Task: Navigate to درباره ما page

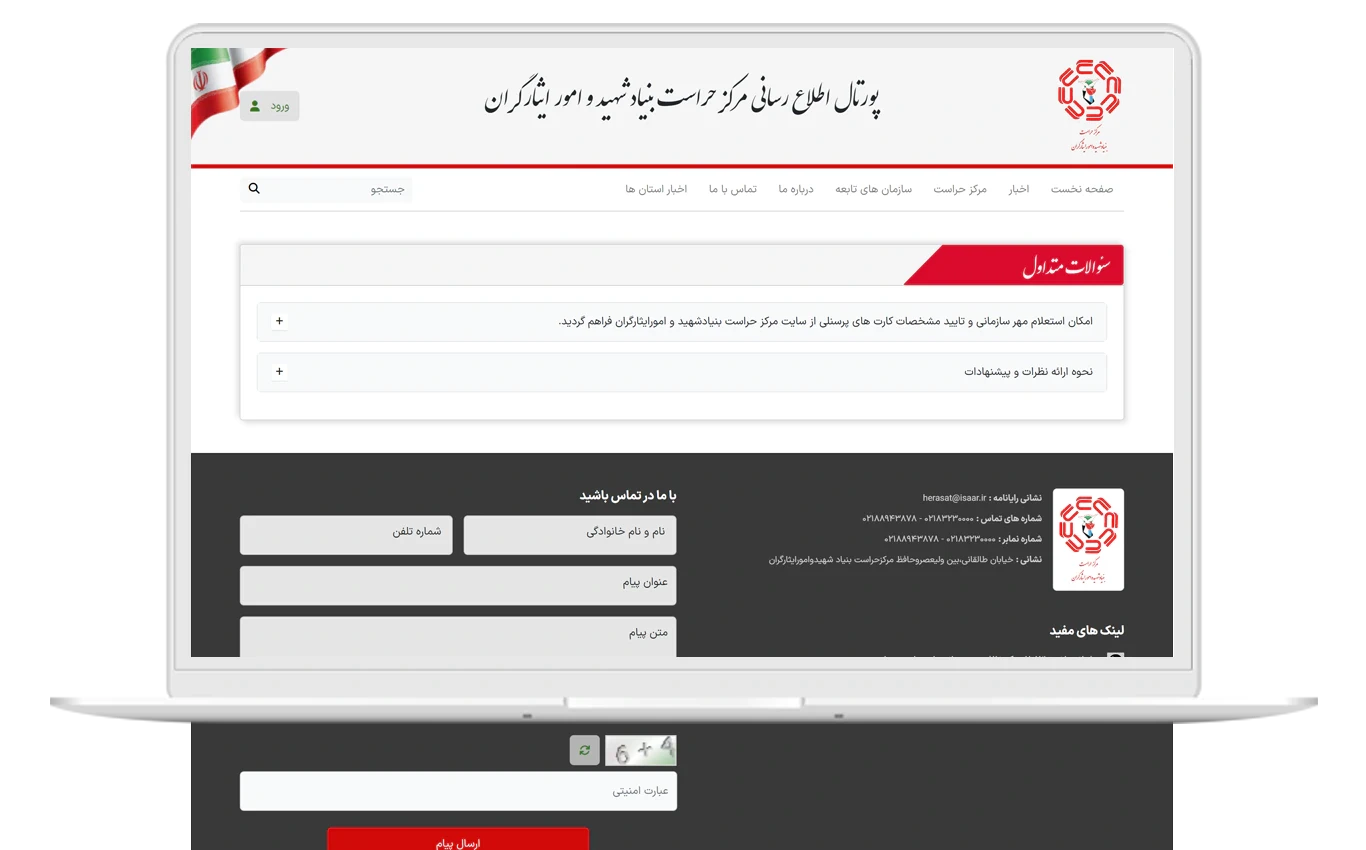Action: click(x=796, y=189)
